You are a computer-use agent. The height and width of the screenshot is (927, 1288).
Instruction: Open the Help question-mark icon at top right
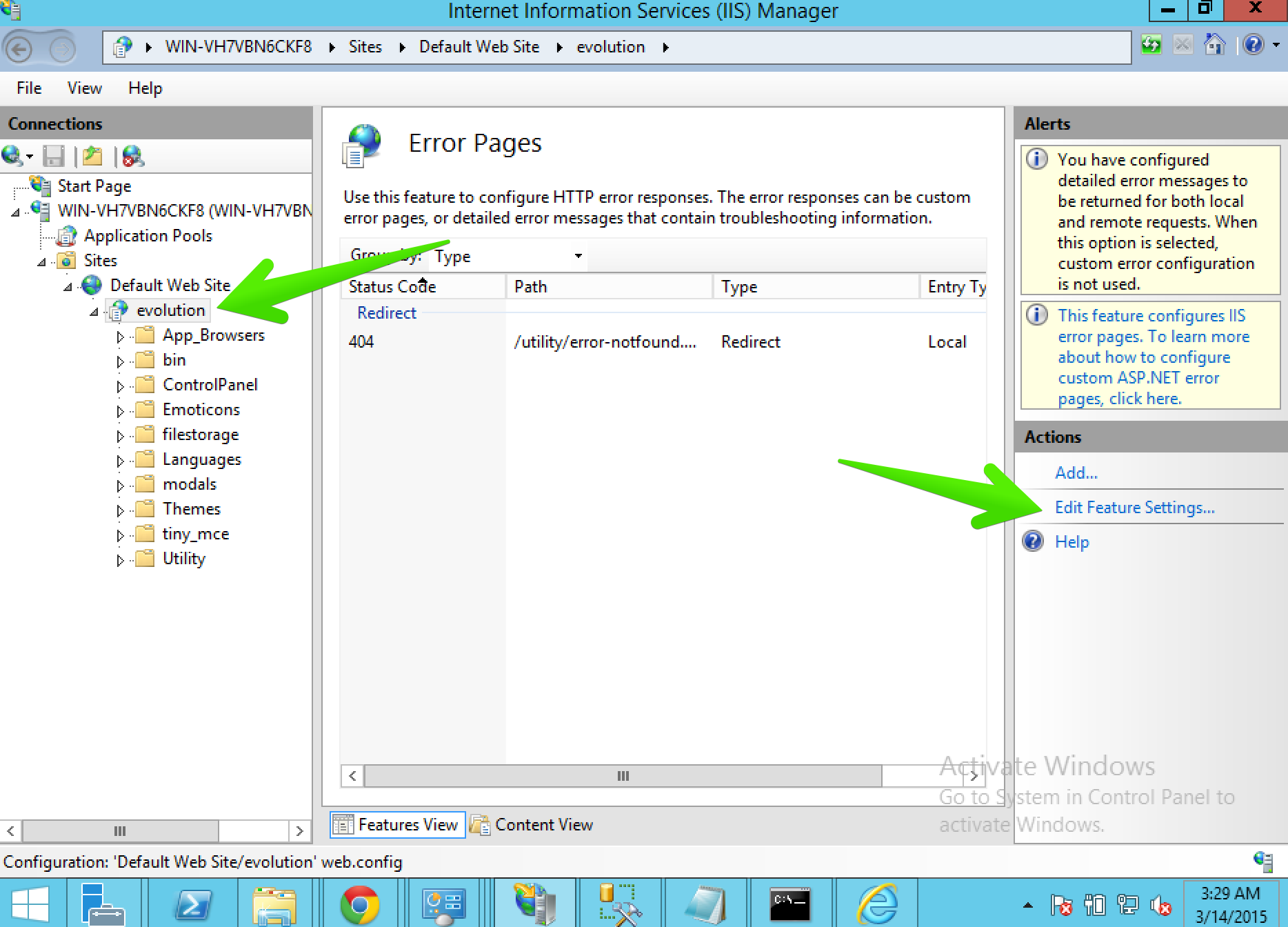coord(1253,46)
